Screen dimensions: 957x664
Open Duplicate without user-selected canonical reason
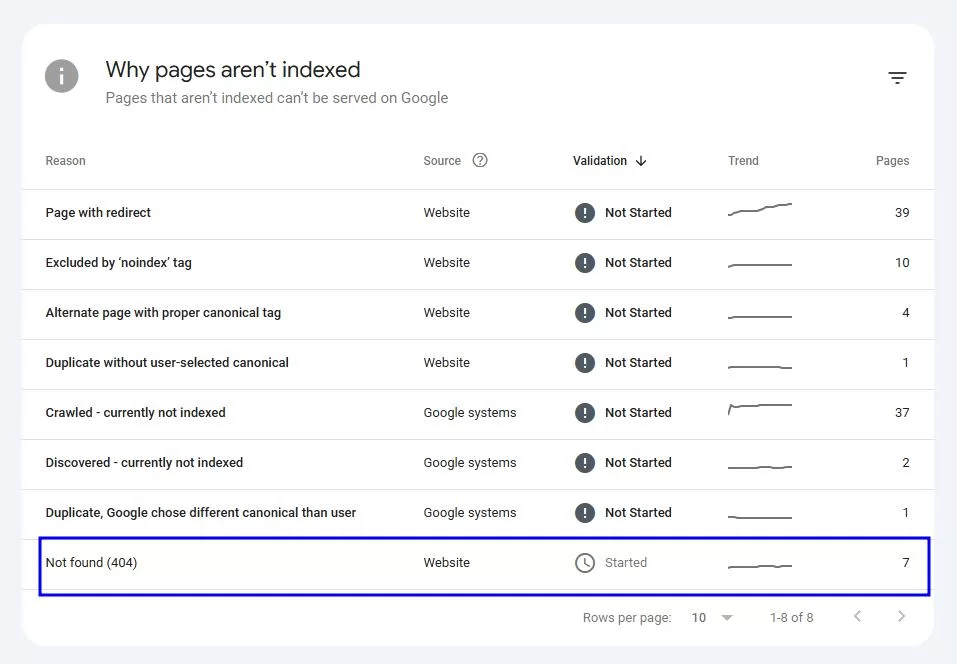click(167, 363)
